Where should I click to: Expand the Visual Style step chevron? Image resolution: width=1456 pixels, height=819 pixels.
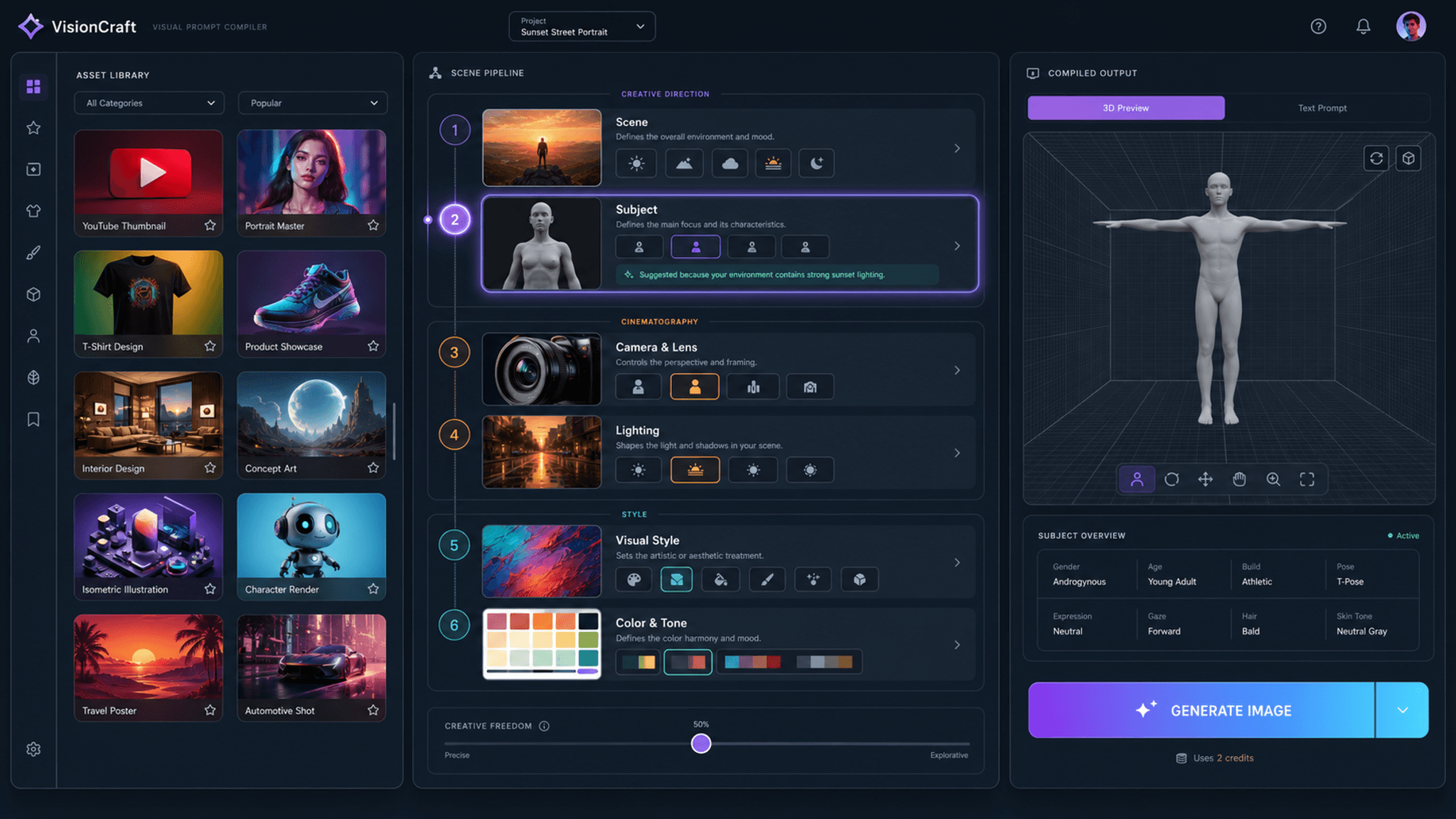tap(957, 562)
